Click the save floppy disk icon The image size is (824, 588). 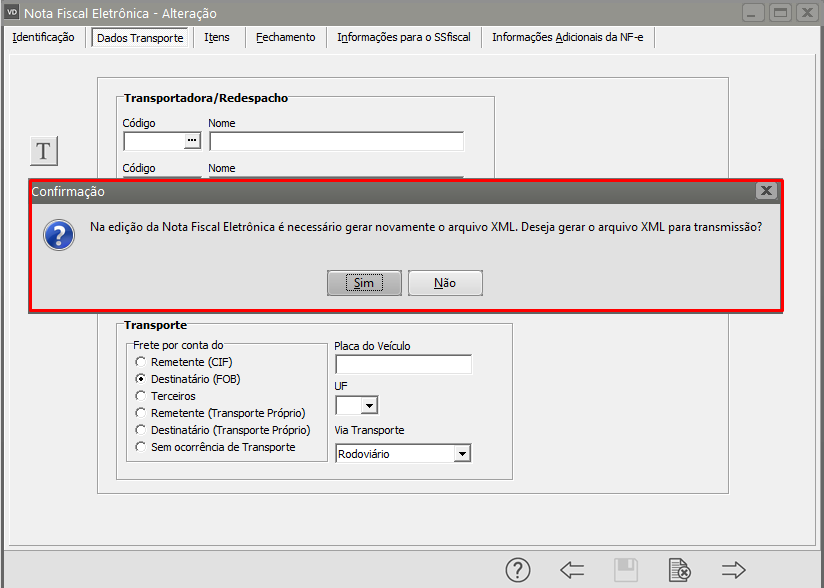tap(626, 570)
